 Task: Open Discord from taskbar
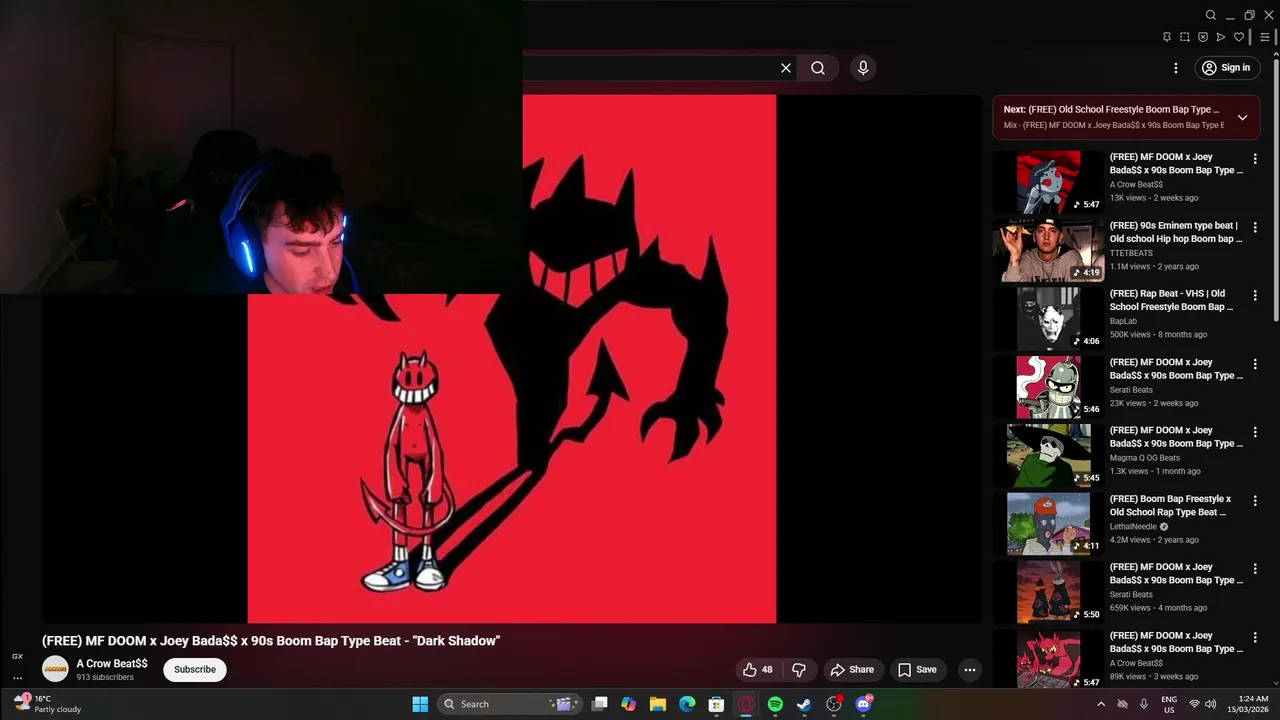864,704
